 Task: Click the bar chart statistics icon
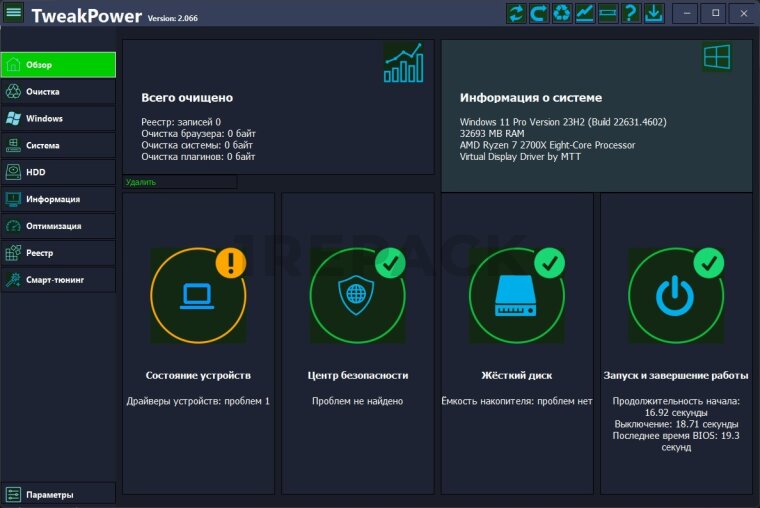pyautogui.click(x=403, y=62)
